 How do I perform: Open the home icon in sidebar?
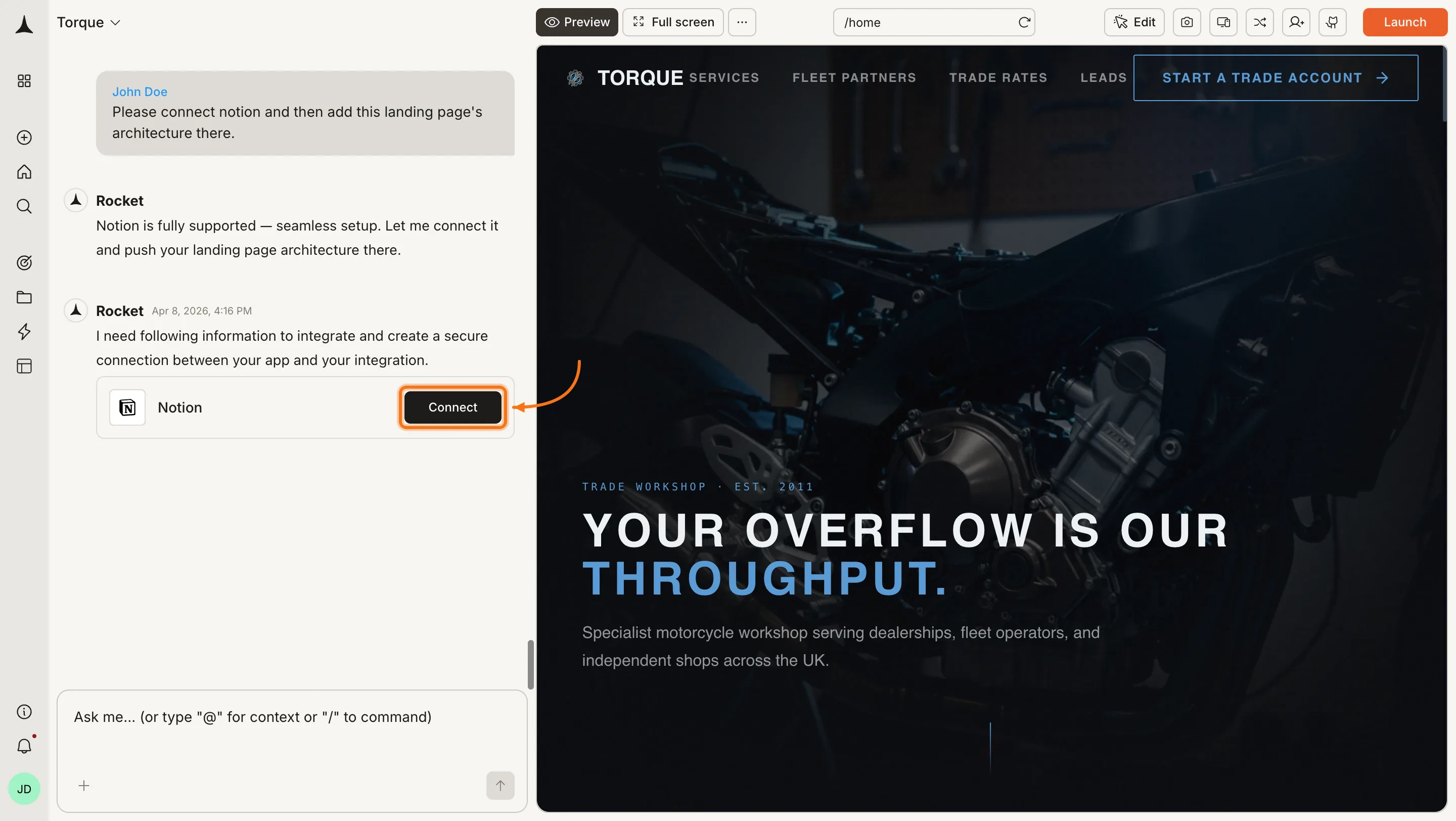pyautogui.click(x=24, y=172)
